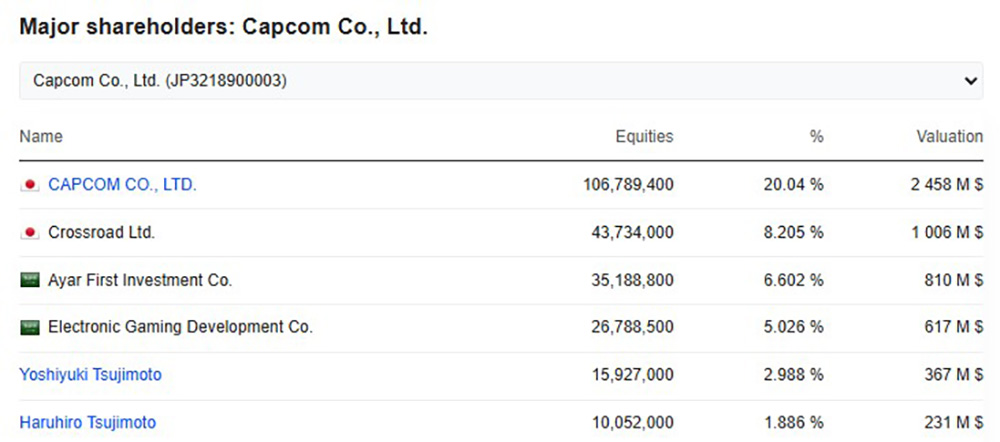Click the Saudi flag beside Electronic Gaming Development
The height and width of the screenshot is (442, 1000).
click(x=30, y=327)
